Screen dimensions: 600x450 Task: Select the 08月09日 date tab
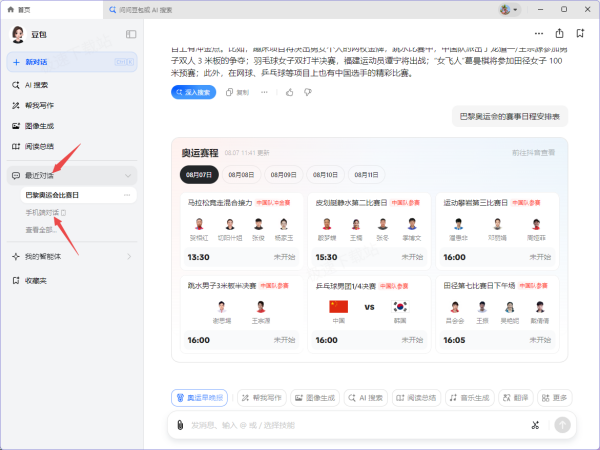pyautogui.click(x=283, y=175)
